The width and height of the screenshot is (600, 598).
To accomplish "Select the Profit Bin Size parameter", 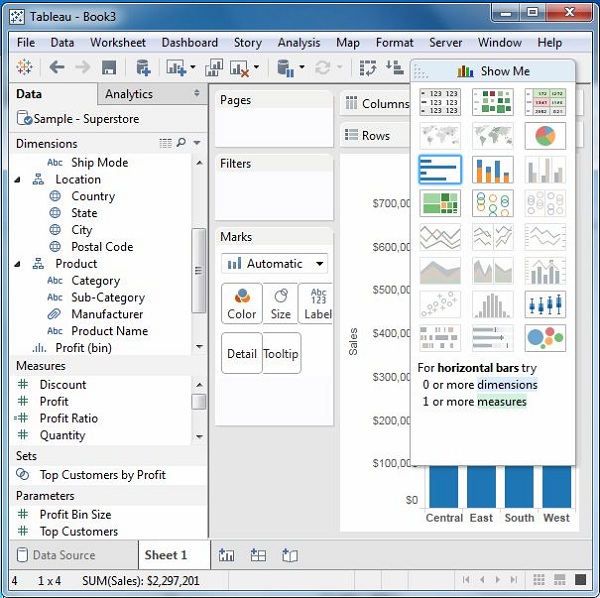I will pyautogui.click(x=75, y=515).
